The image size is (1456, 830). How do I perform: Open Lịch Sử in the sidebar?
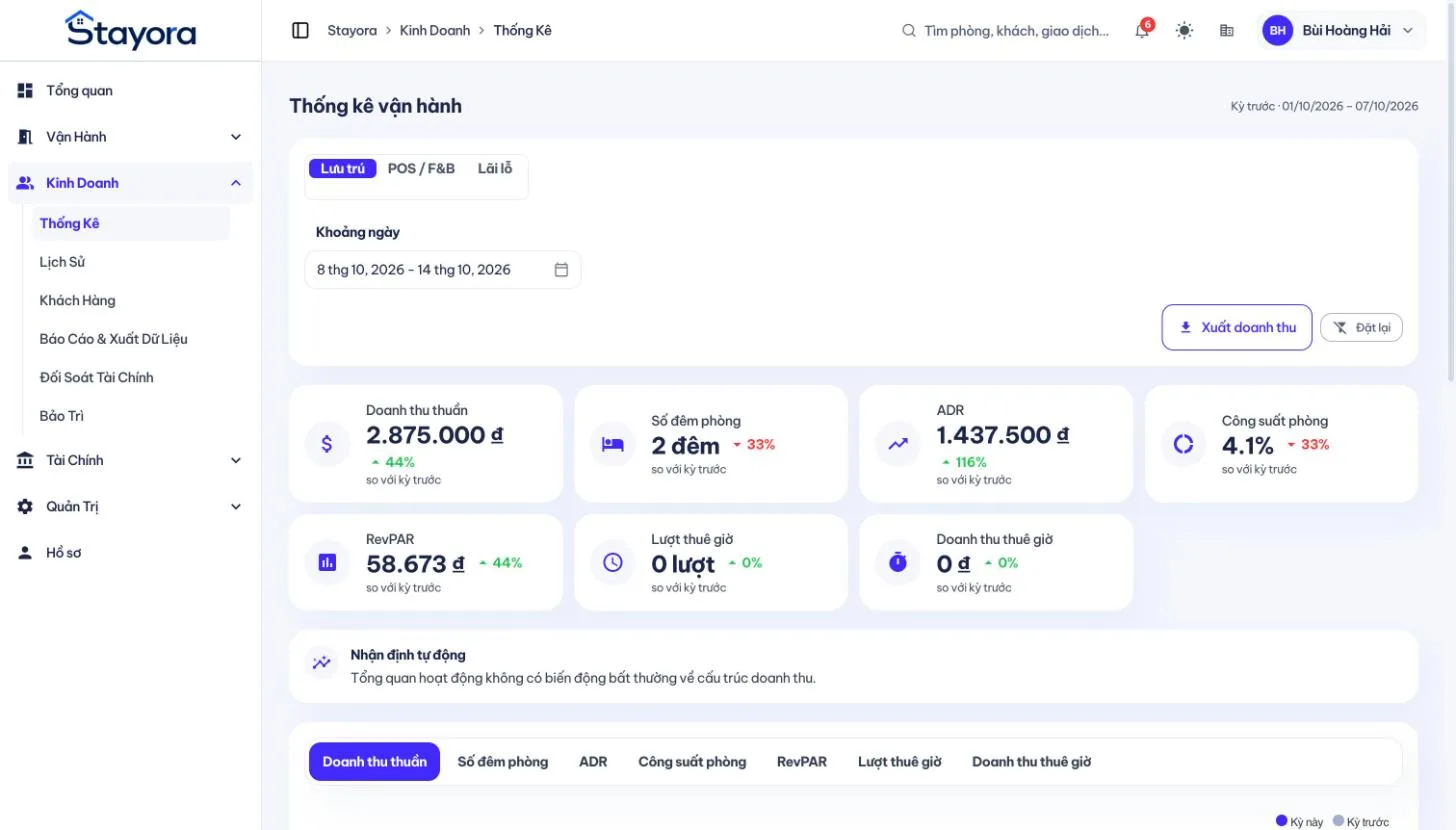tap(130, 262)
